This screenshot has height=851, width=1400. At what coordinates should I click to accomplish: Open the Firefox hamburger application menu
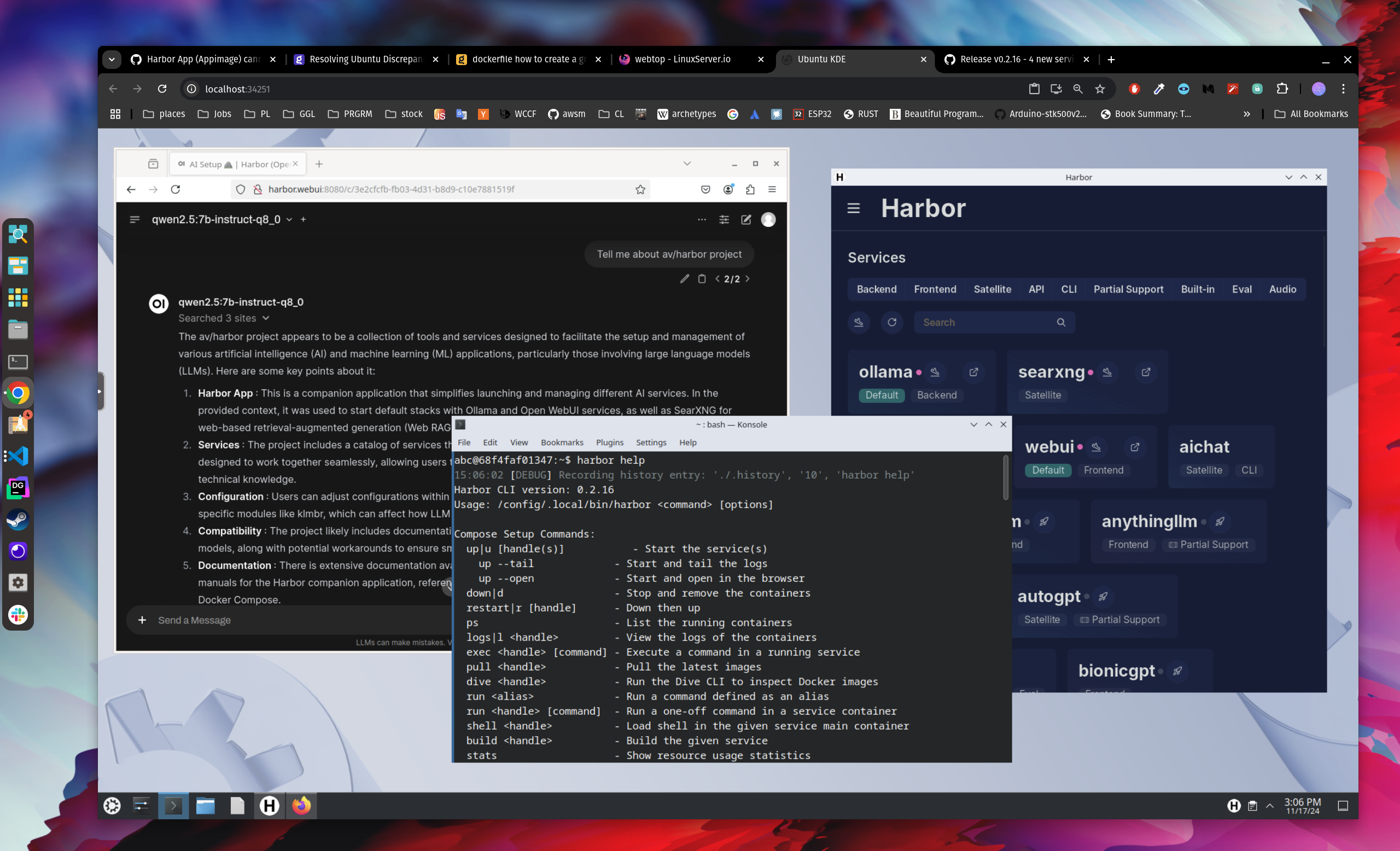point(772,189)
